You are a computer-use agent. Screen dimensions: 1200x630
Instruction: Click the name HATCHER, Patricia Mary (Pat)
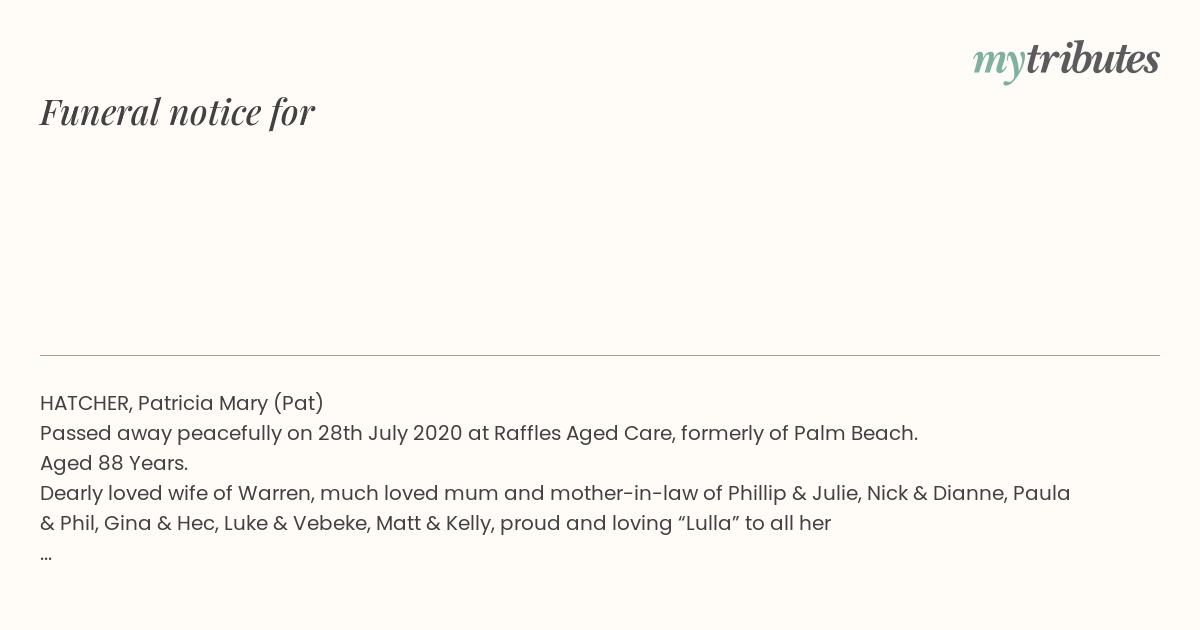tap(182, 403)
